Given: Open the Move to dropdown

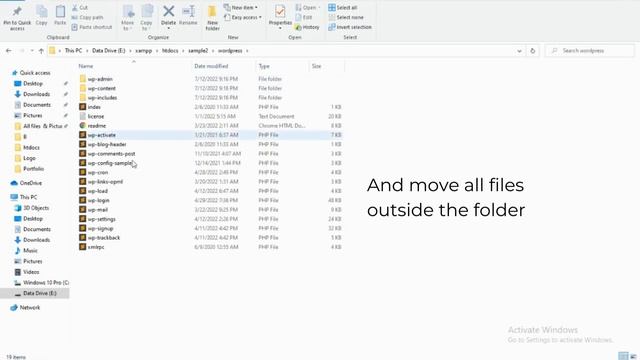Looking at the screenshot, I should (127, 18).
